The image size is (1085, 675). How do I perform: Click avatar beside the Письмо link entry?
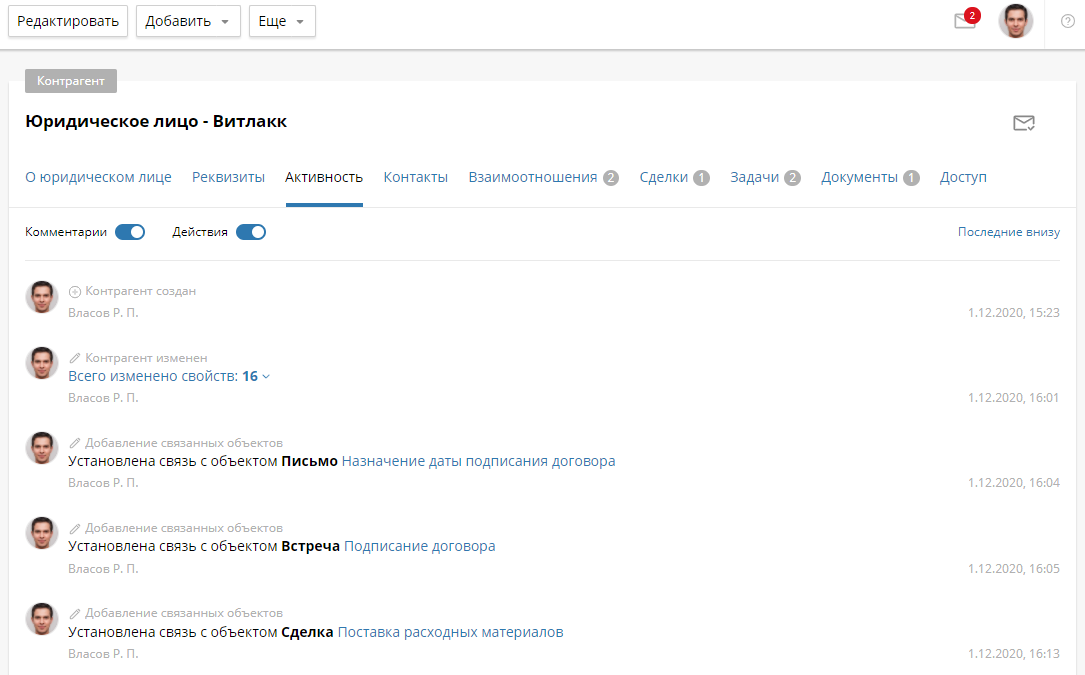click(x=42, y=448)
